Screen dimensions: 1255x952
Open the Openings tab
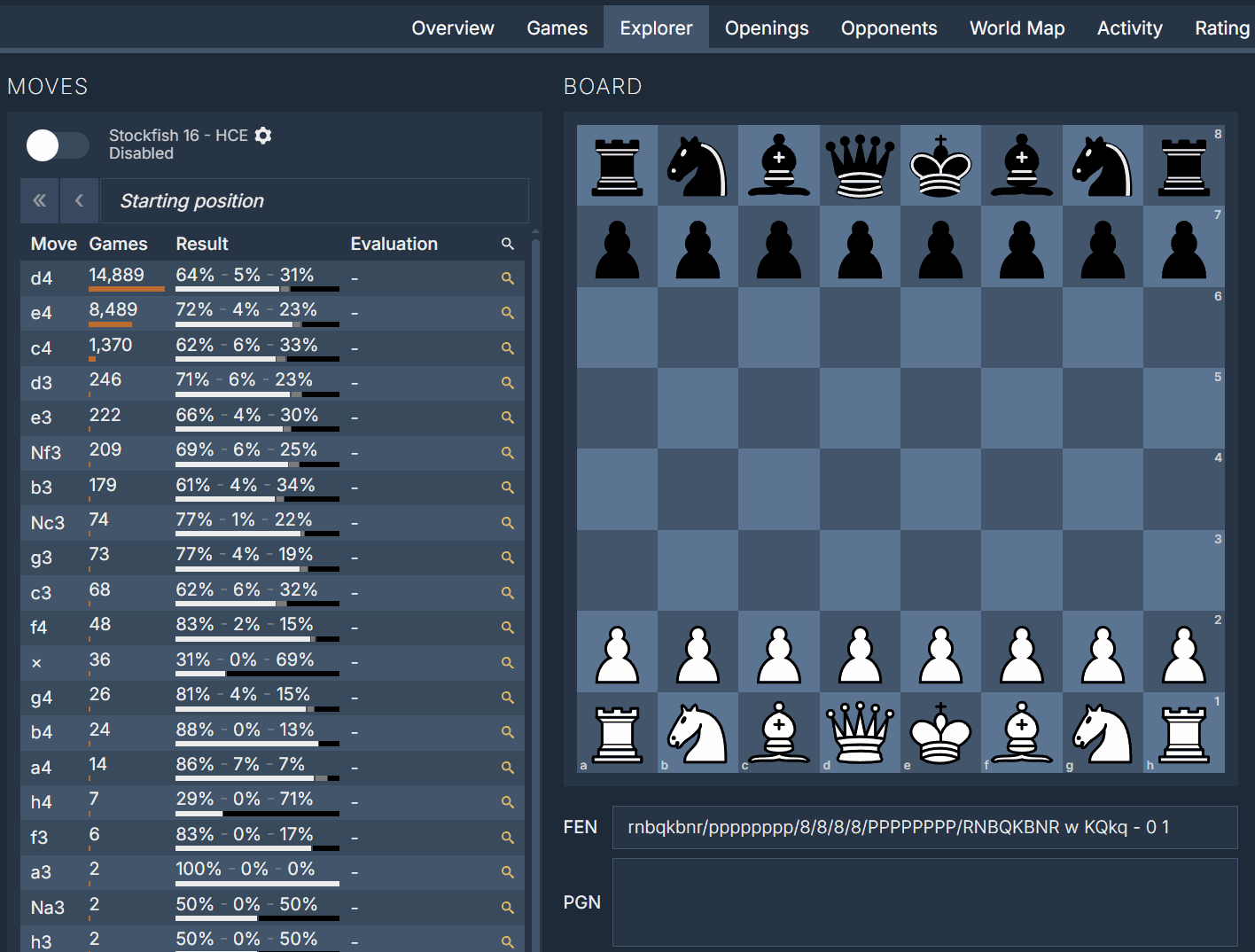point(767,27)
